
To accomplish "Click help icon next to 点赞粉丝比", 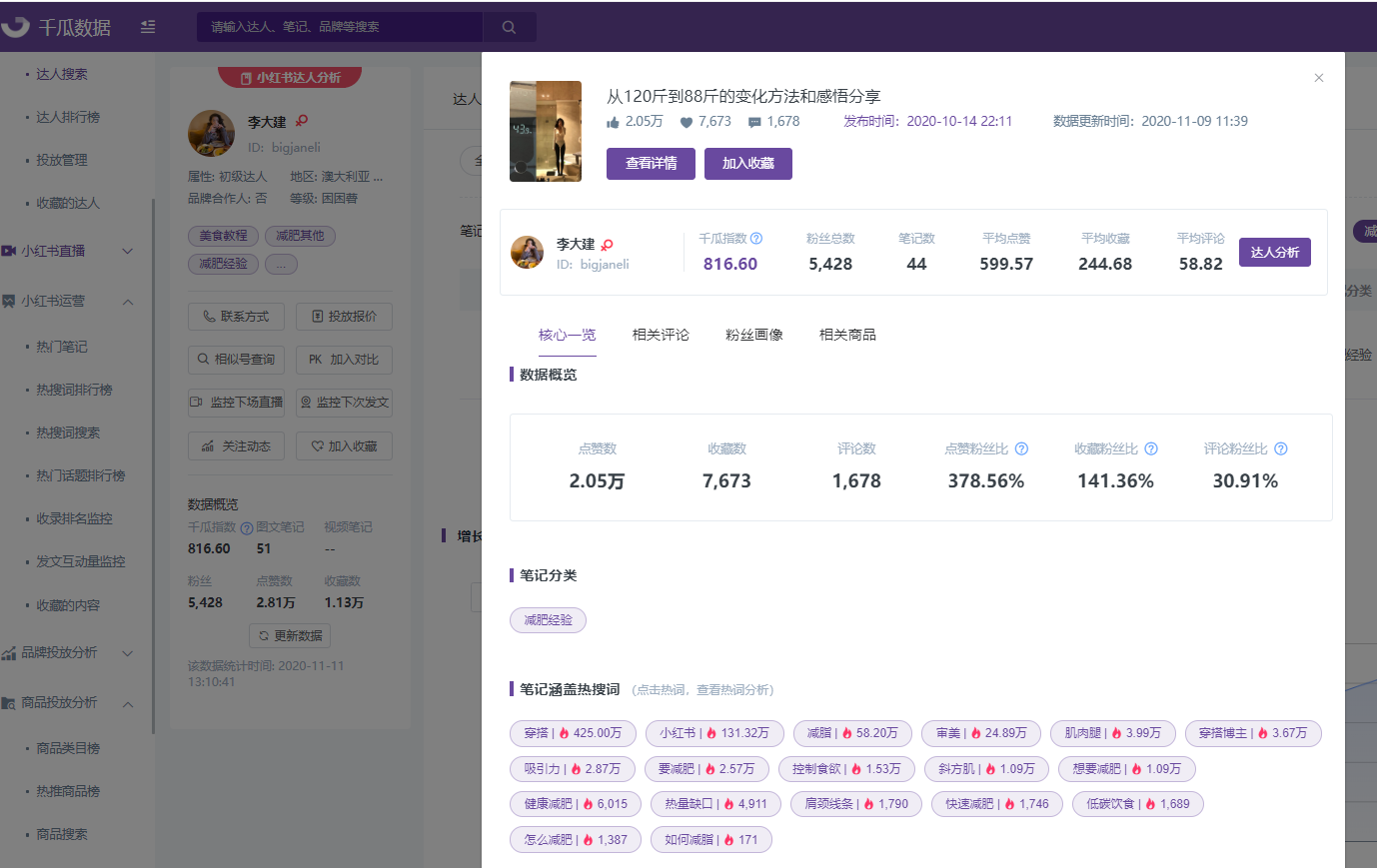I will click(x=1021, y=449).
